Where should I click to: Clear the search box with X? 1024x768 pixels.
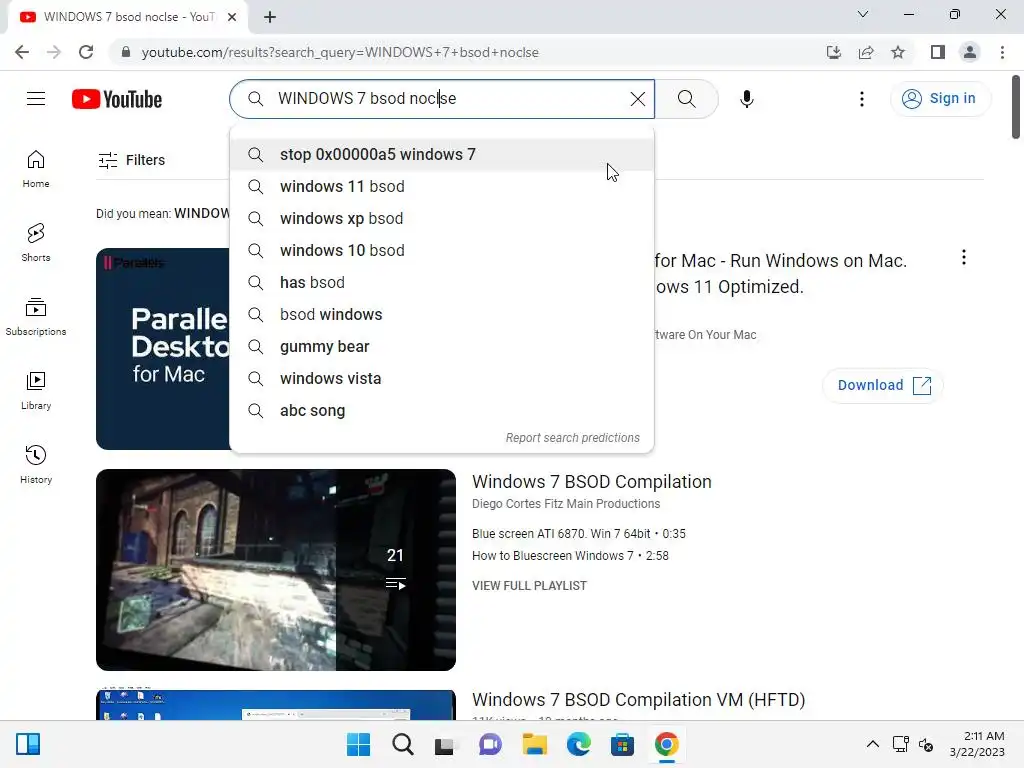(637, 99)
